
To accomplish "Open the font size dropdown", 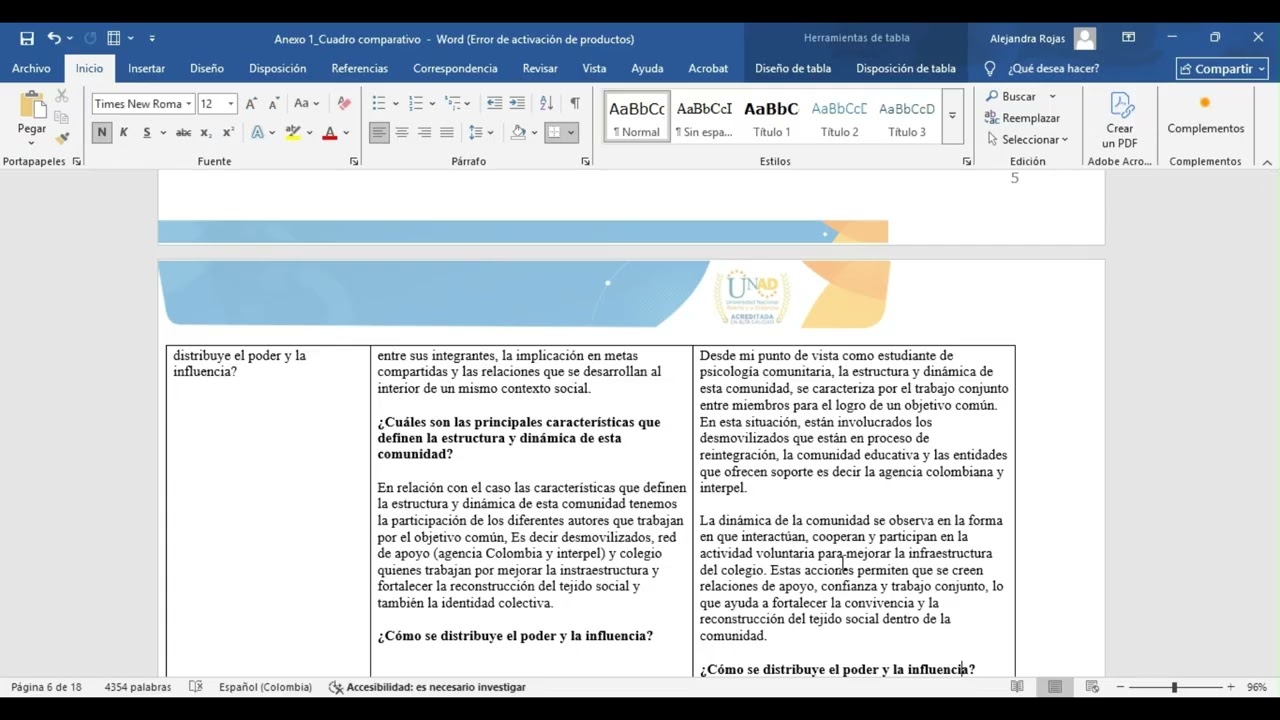I will (x=230, y=104).
